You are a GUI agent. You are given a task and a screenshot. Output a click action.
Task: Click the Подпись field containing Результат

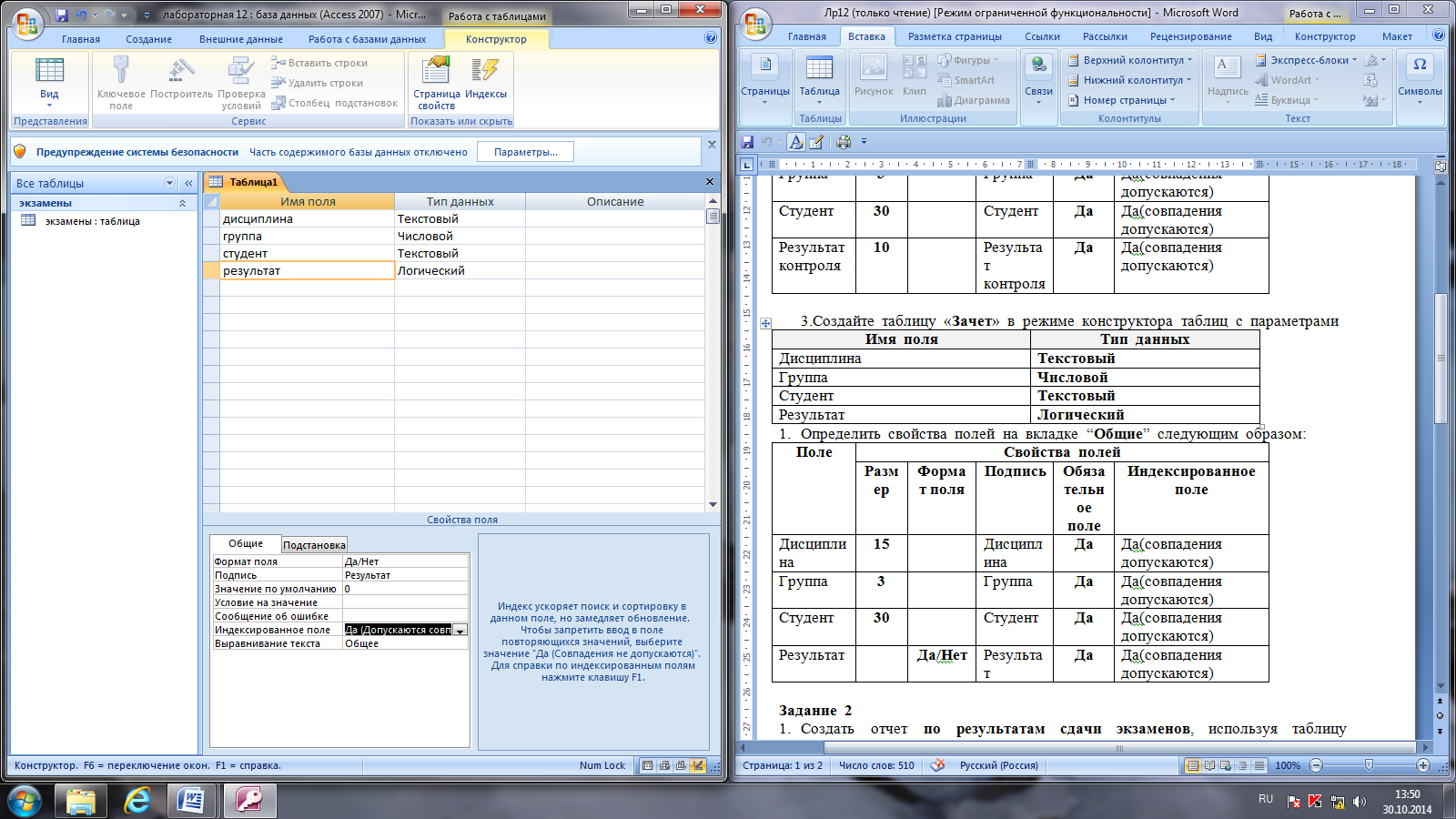click(x=405, y=575)
